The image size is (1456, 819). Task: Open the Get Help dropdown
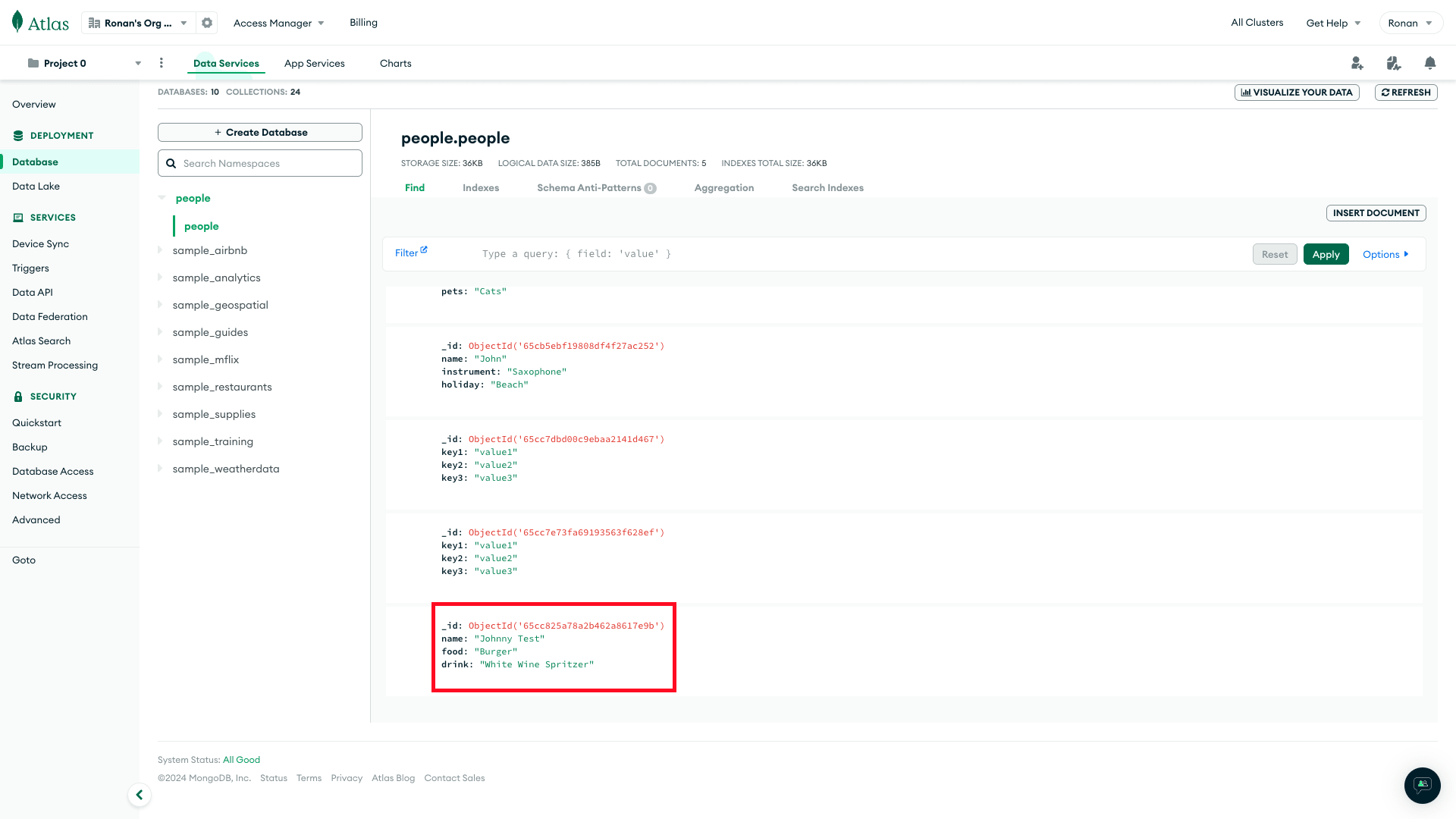coord(1333,23)
